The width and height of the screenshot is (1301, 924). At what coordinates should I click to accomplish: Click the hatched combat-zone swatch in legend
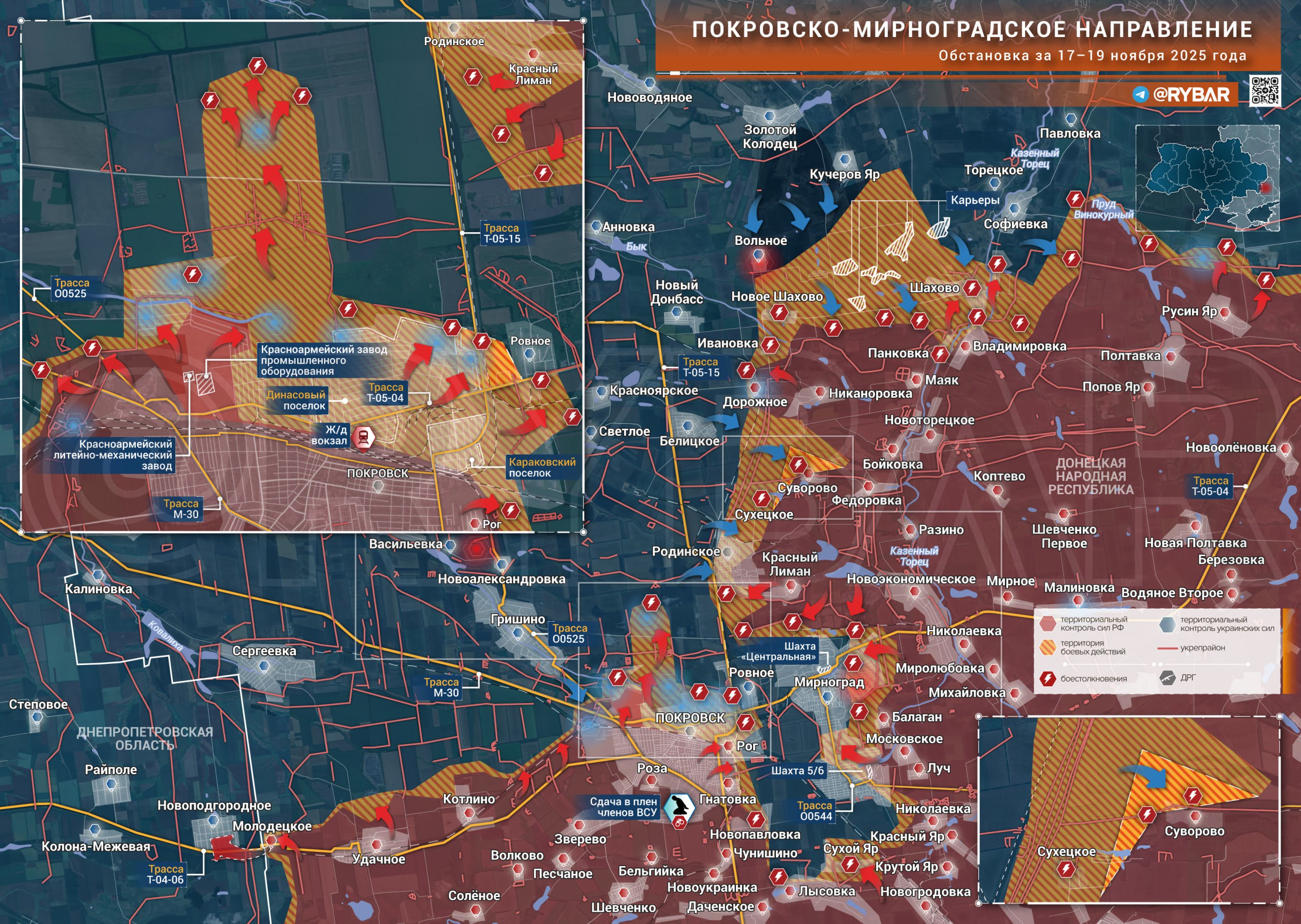1047,648
